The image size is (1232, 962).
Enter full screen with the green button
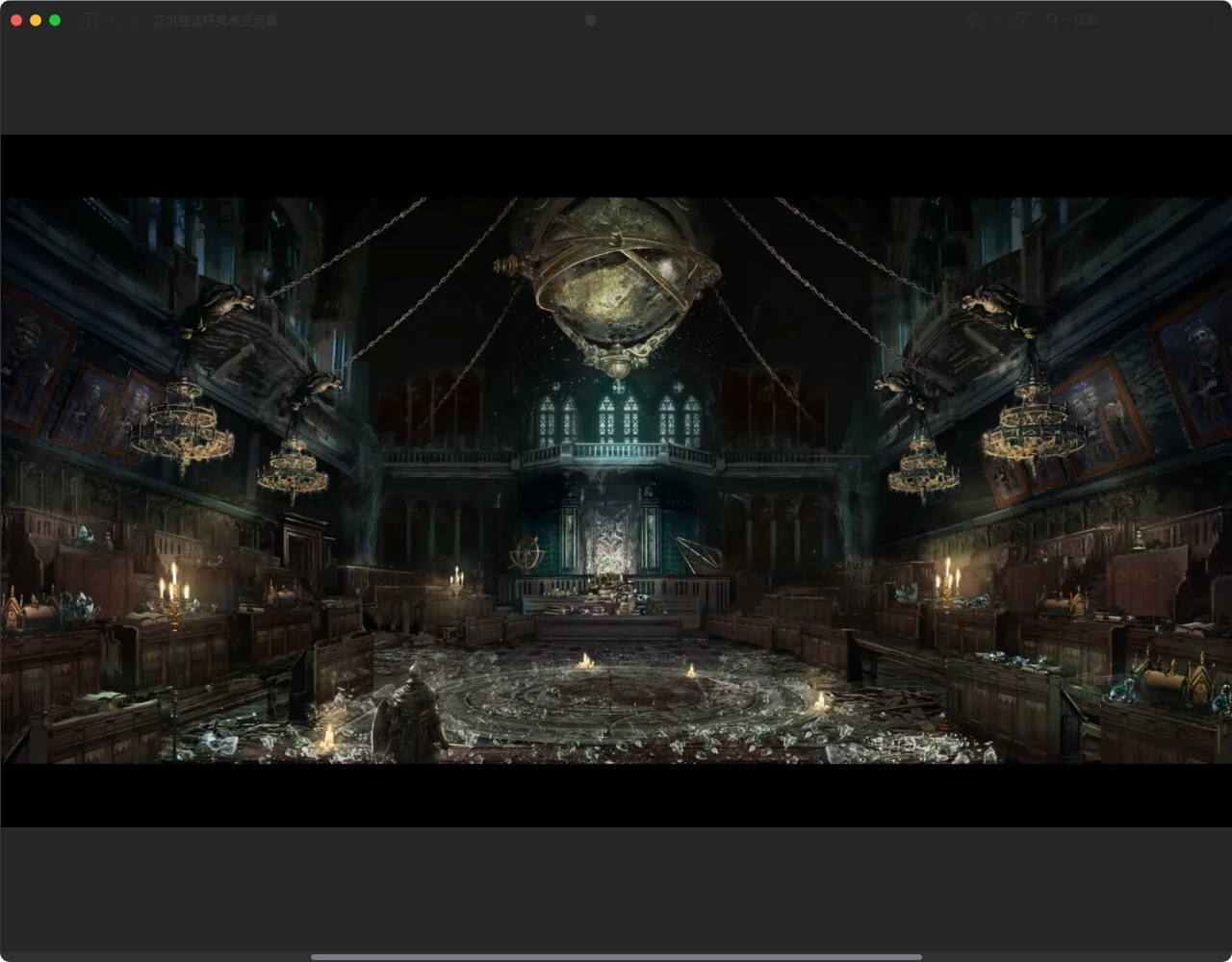(55, 20)
